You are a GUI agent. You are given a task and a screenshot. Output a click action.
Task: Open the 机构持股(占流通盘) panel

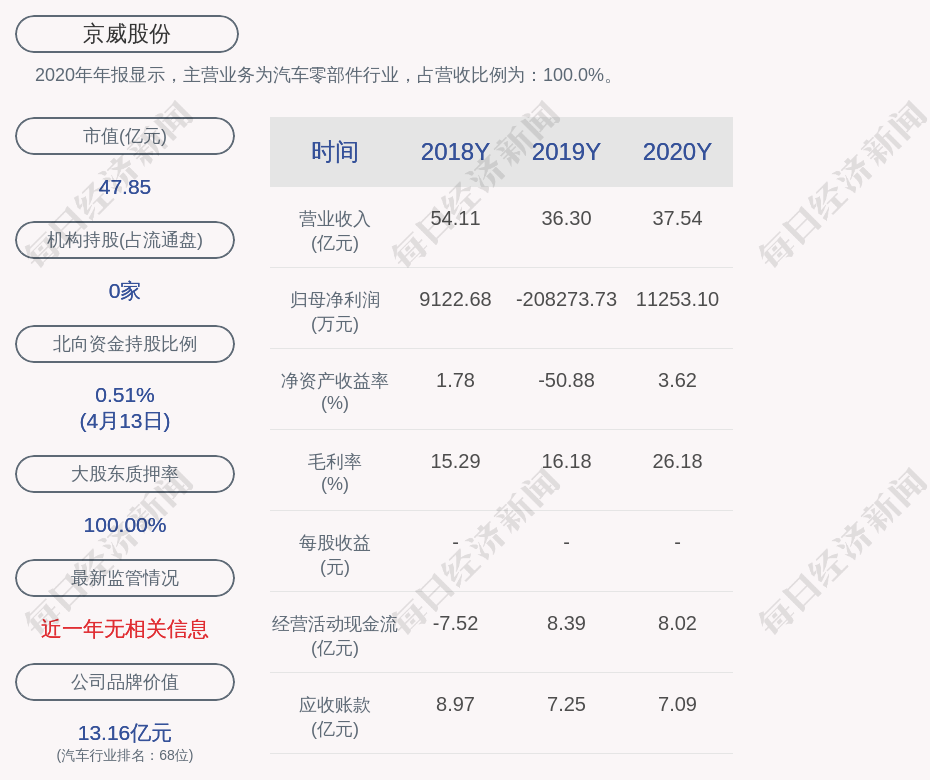click(125, 240)
